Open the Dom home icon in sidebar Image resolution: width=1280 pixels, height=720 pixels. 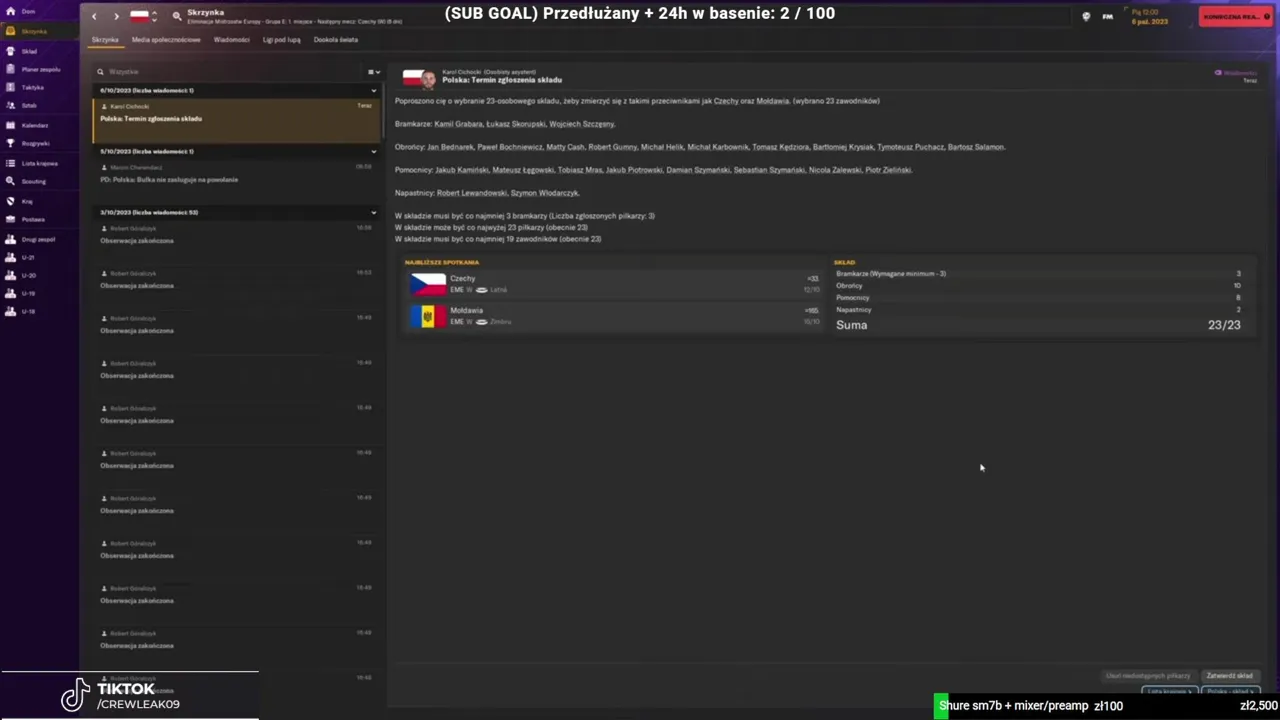tap(10, 11)
